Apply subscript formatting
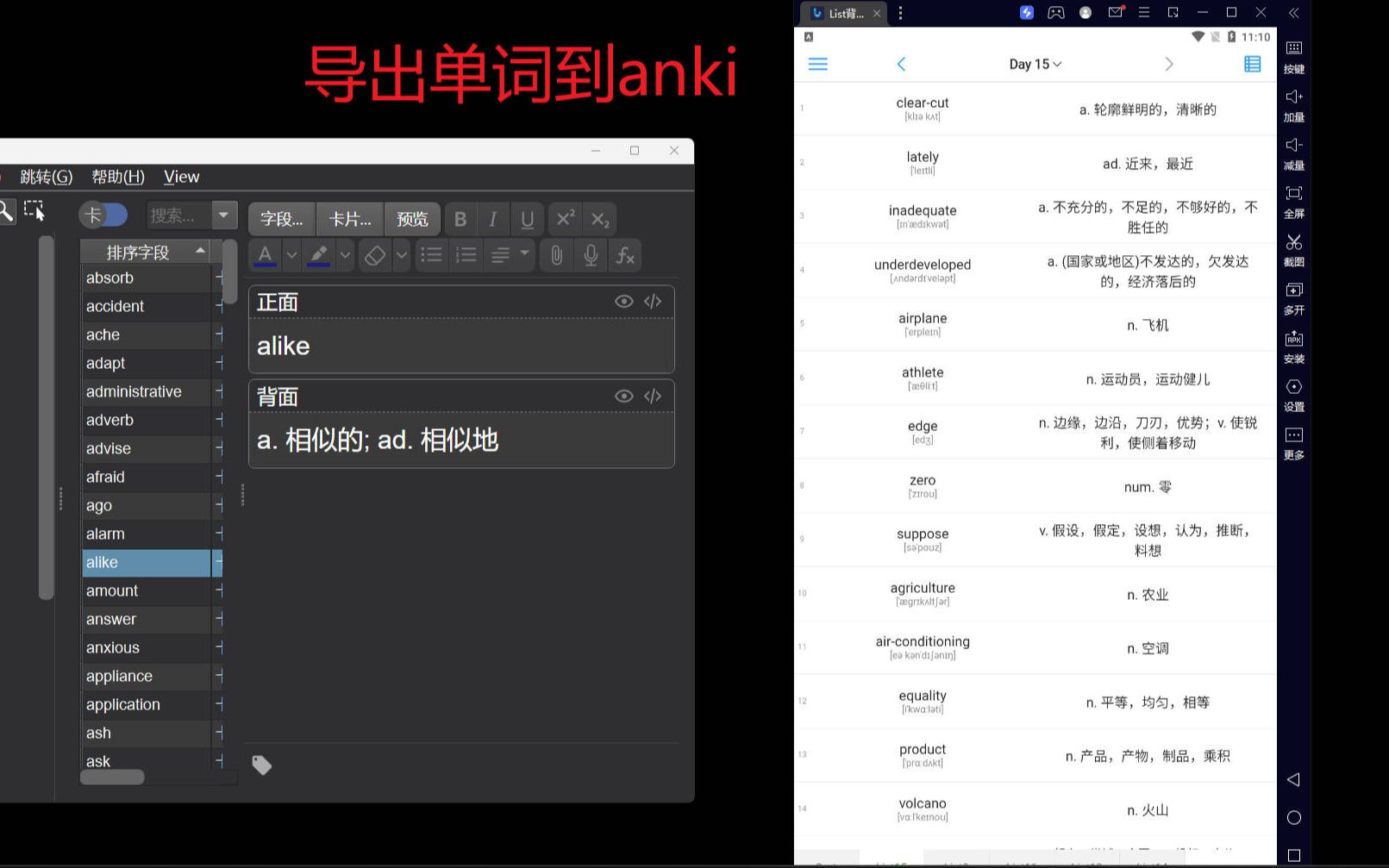 [x=599, y=219]
